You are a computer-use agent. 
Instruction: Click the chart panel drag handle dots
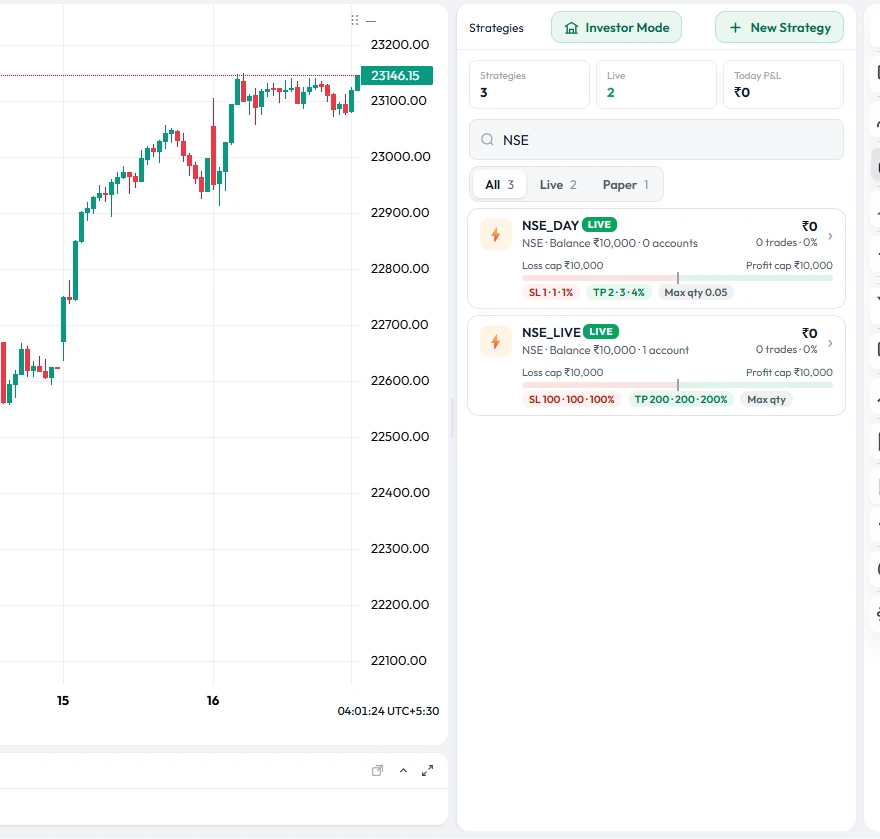pyautogui.click(x=355, y=20)
